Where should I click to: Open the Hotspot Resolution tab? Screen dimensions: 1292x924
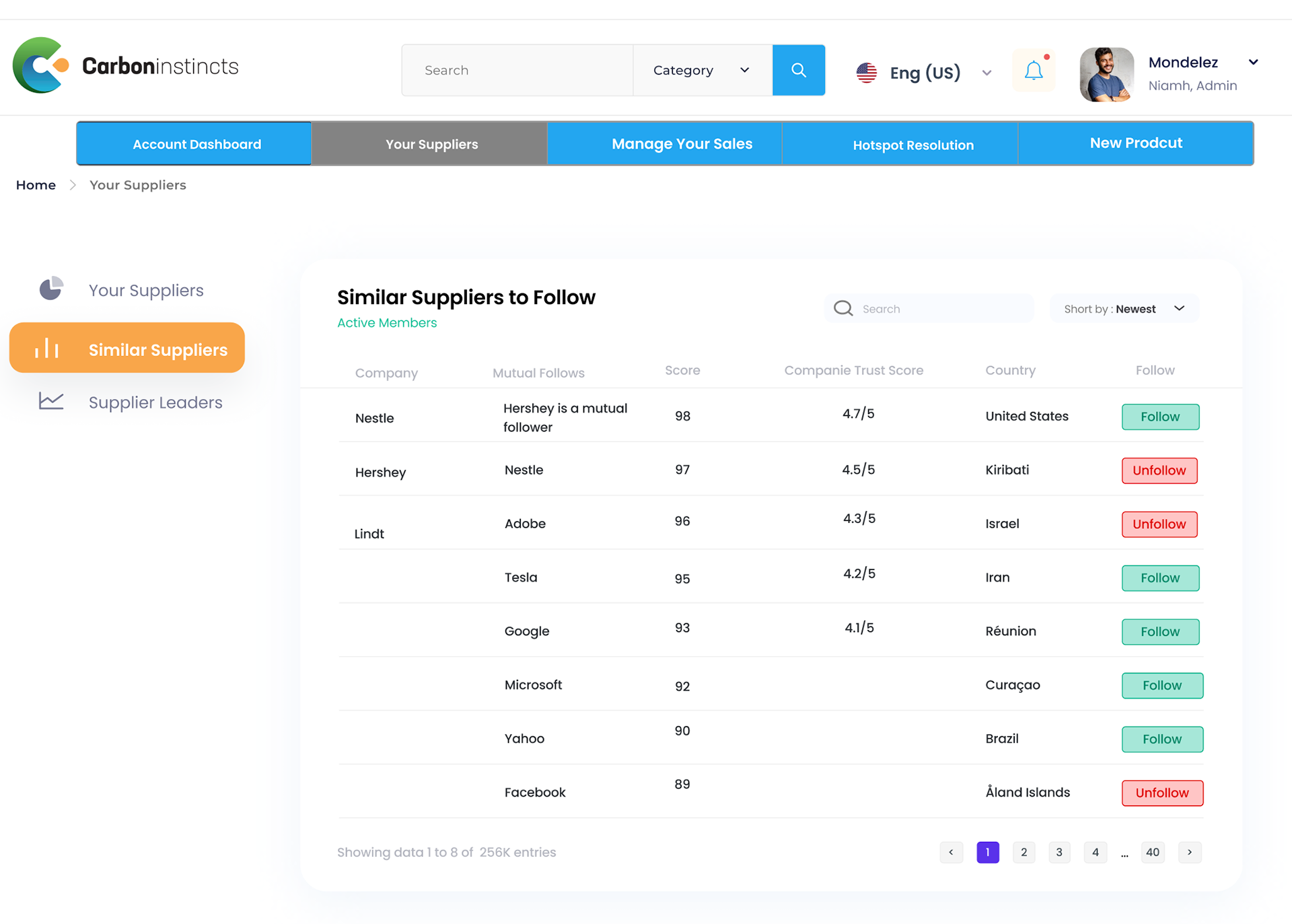click(900, 143)
